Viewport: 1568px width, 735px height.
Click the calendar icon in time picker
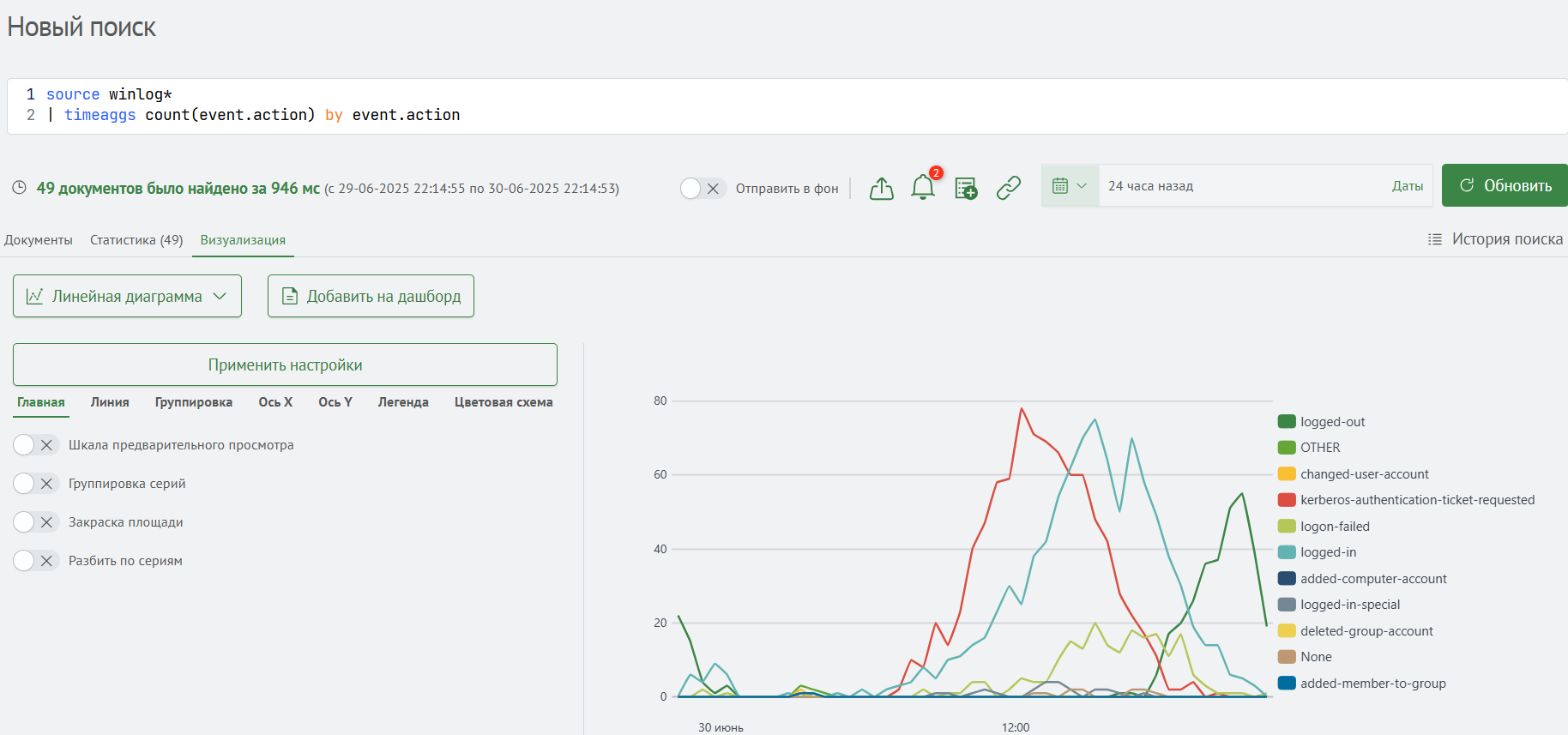[1060, 186]
